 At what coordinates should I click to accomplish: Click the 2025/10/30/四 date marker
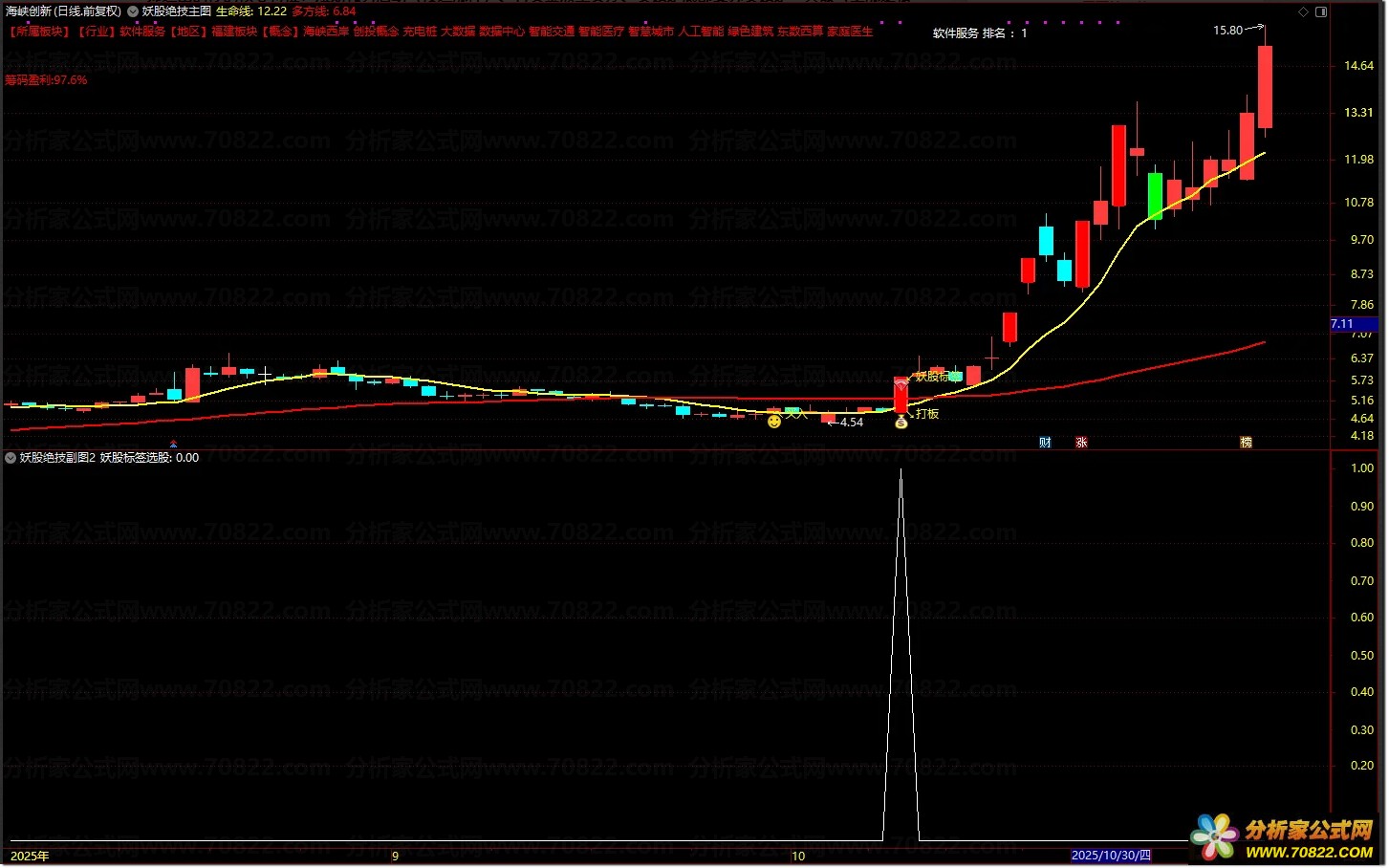tap(1112, 856)
